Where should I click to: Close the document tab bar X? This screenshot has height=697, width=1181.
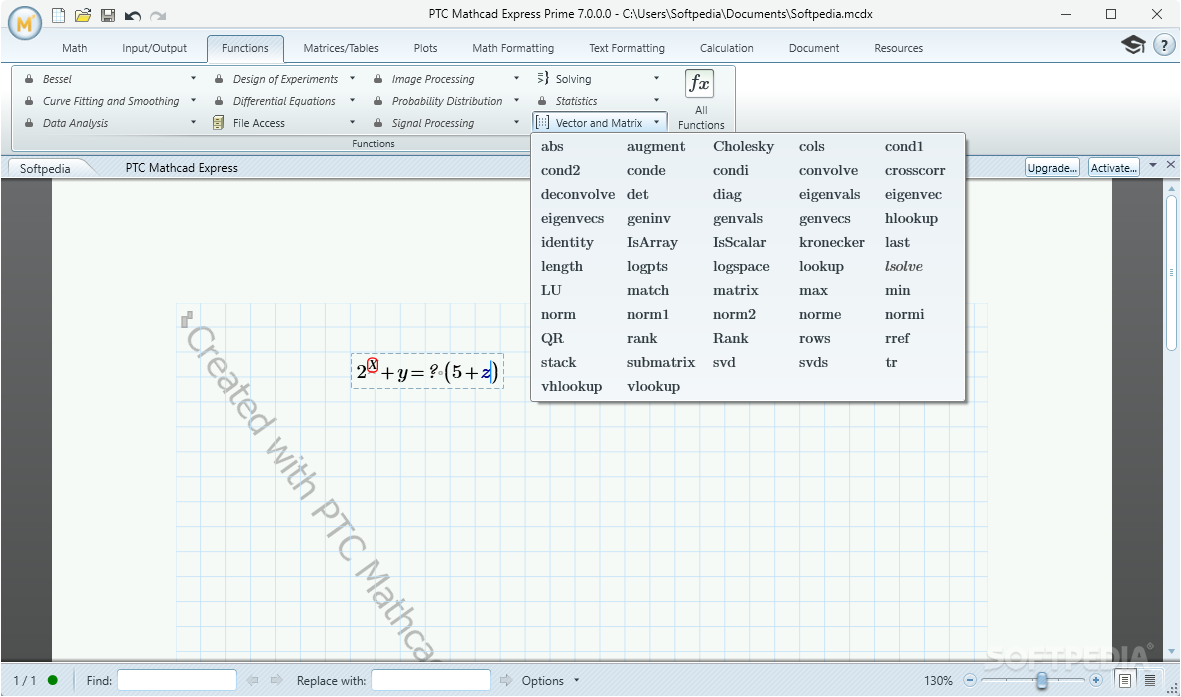[1170, 164]
